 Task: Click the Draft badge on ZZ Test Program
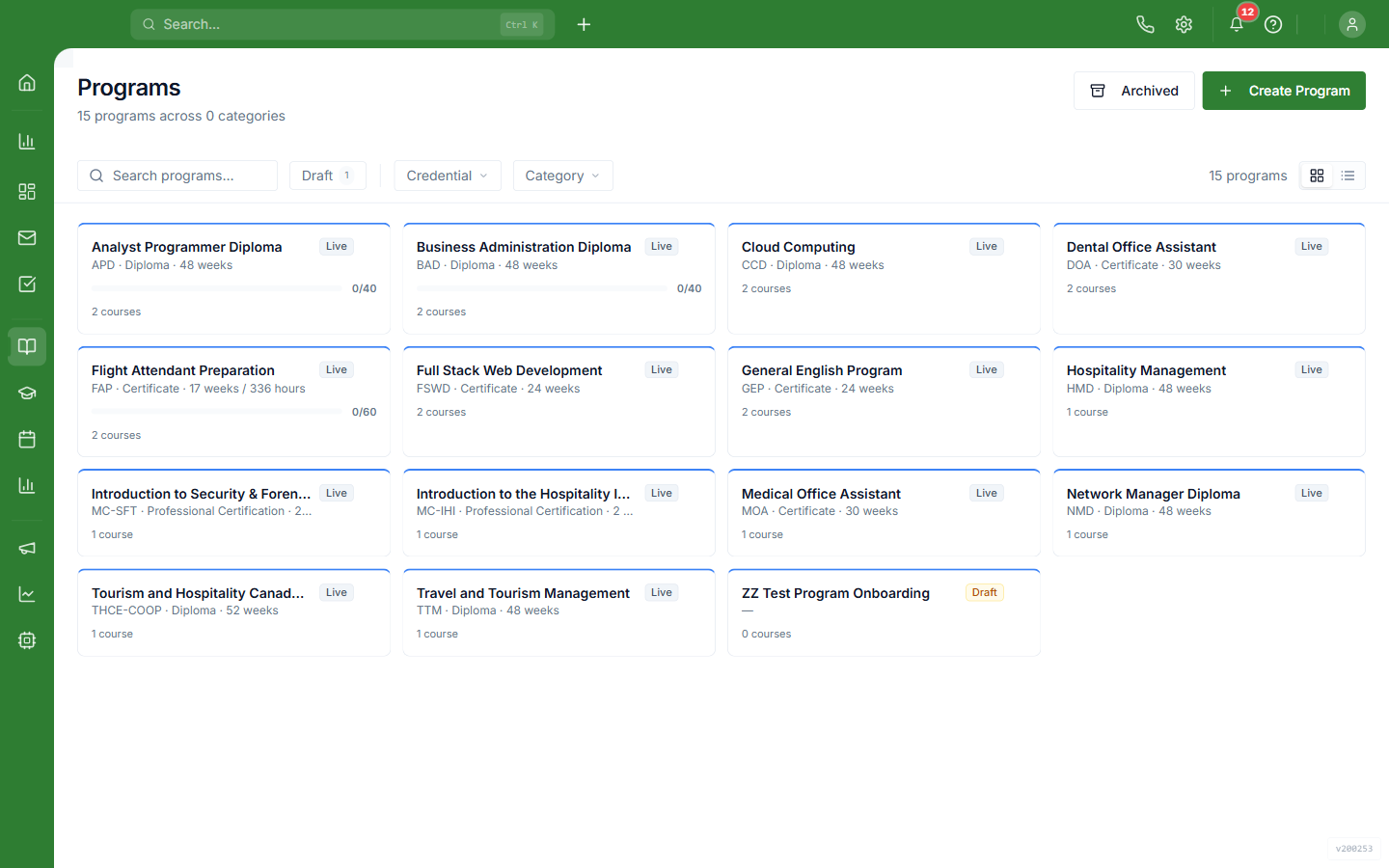[984, 593]
